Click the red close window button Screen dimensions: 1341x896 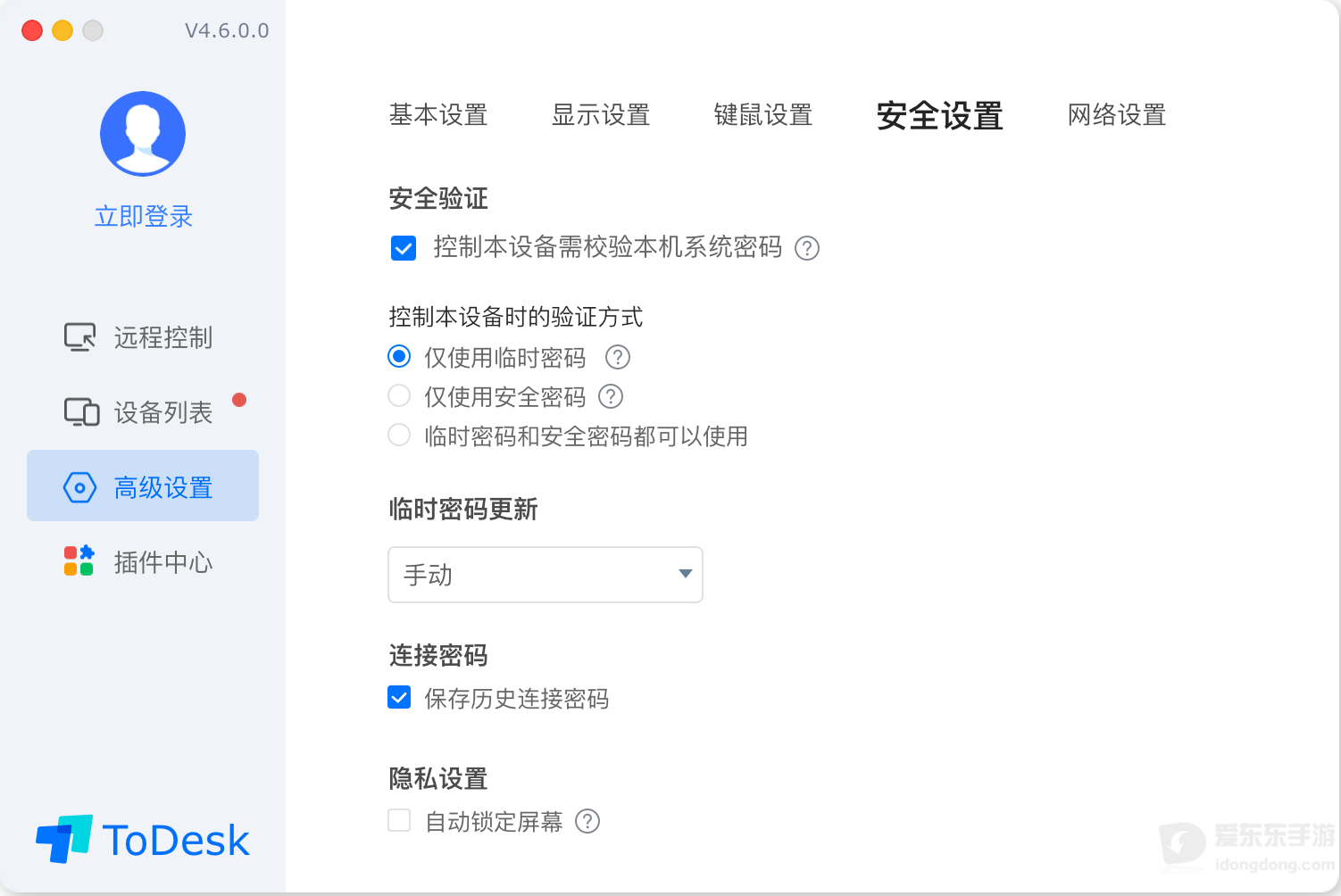[32, 30]
